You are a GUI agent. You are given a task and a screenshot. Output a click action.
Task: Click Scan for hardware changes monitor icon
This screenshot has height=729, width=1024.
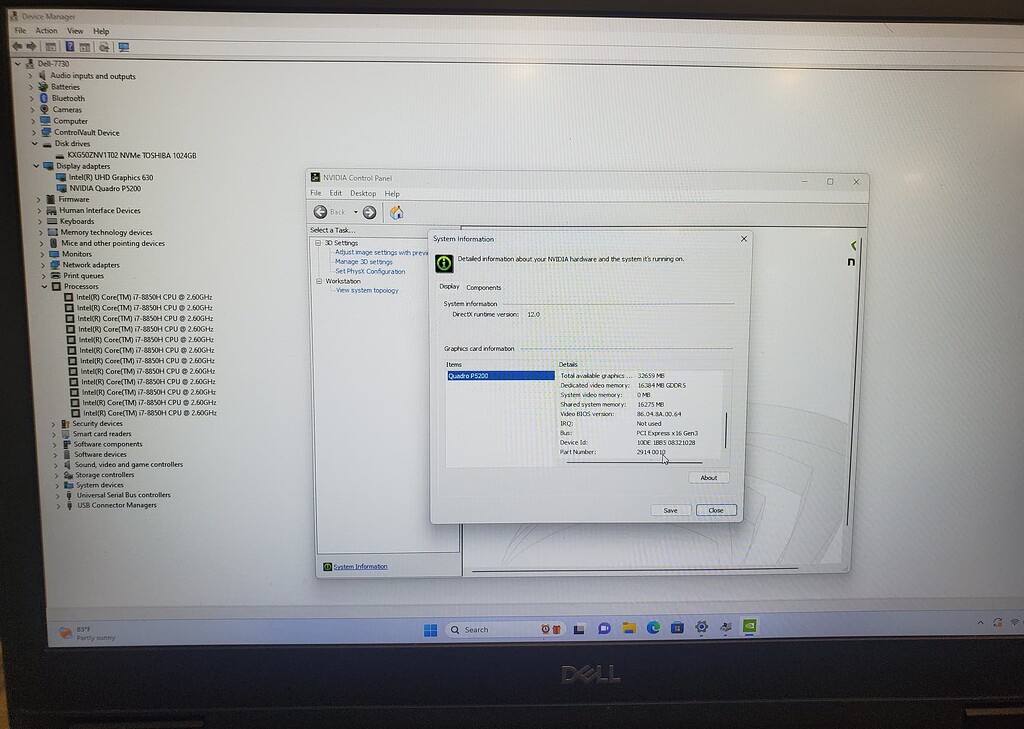click(123, 47)
